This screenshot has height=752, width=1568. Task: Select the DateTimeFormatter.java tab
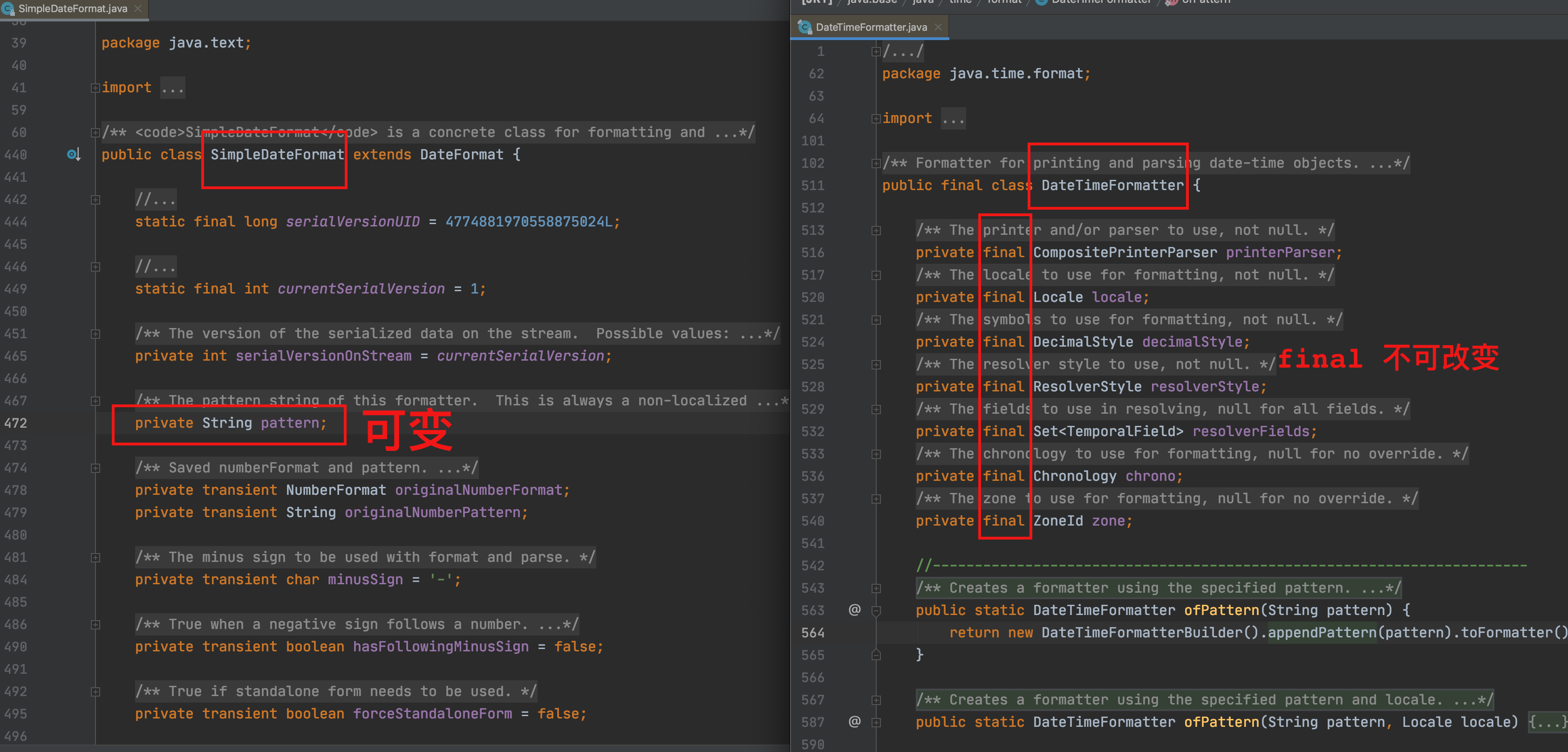tap(870, 27)
